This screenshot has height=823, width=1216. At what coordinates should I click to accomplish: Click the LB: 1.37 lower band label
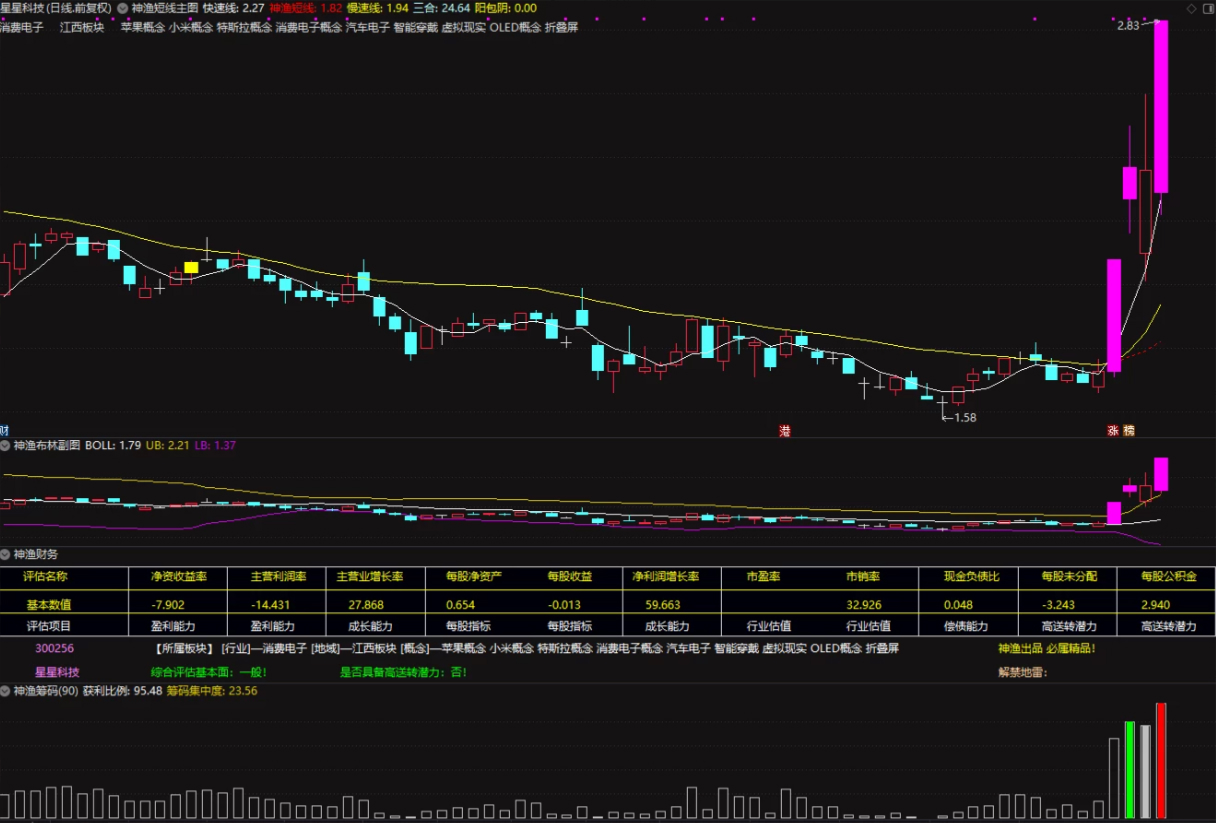(x=215, y=444)
